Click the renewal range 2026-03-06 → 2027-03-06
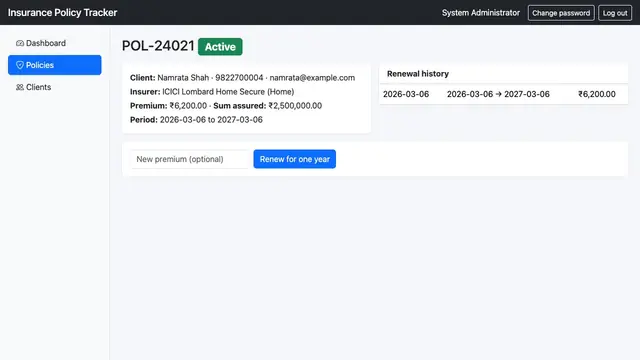 498,94
